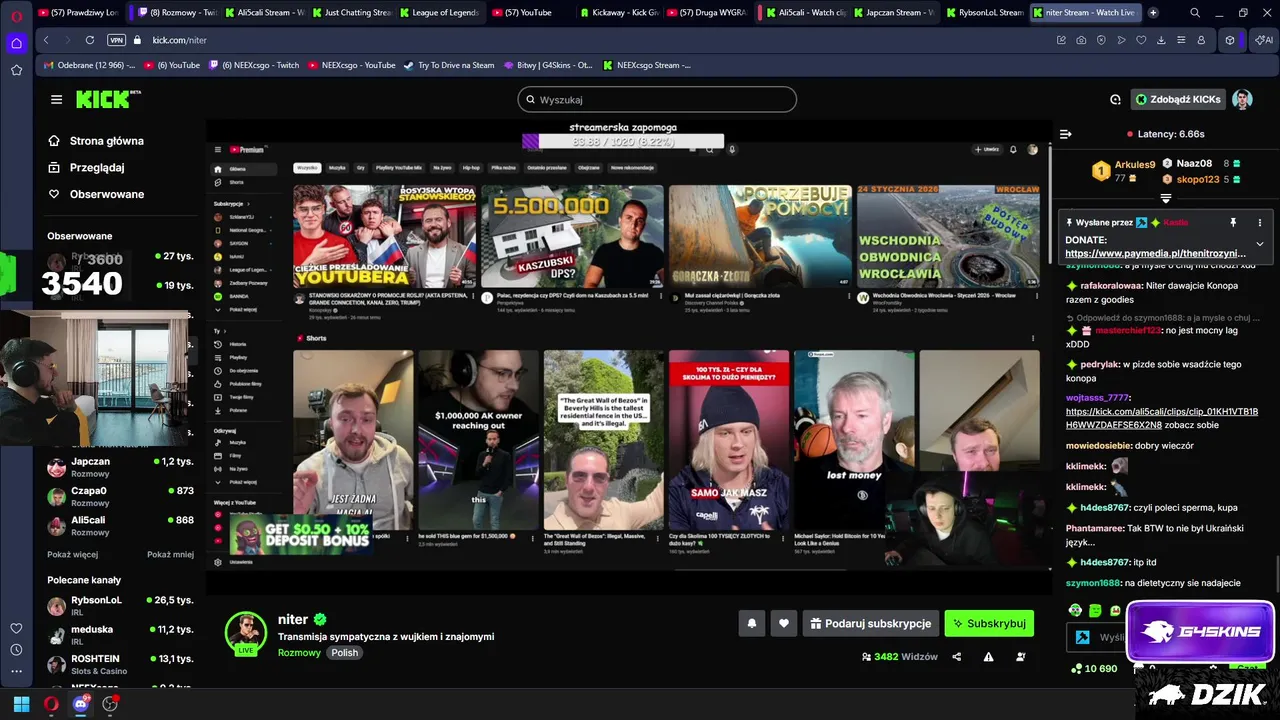Open Try To Drive na Steam bookmark
Viewport: 1280px width, 720px height.
coord(449,65)
